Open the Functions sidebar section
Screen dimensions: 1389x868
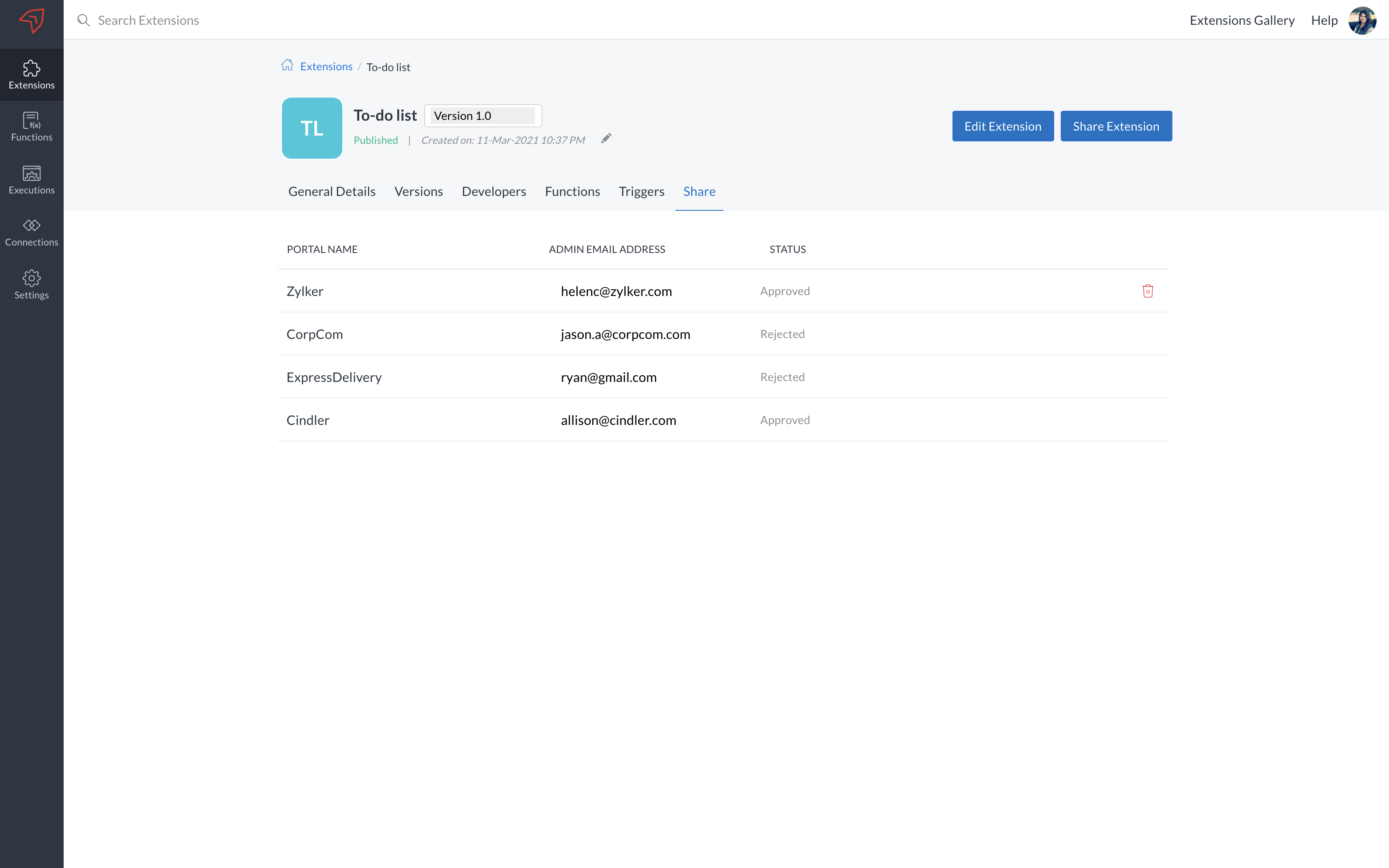tap(31, 126)
